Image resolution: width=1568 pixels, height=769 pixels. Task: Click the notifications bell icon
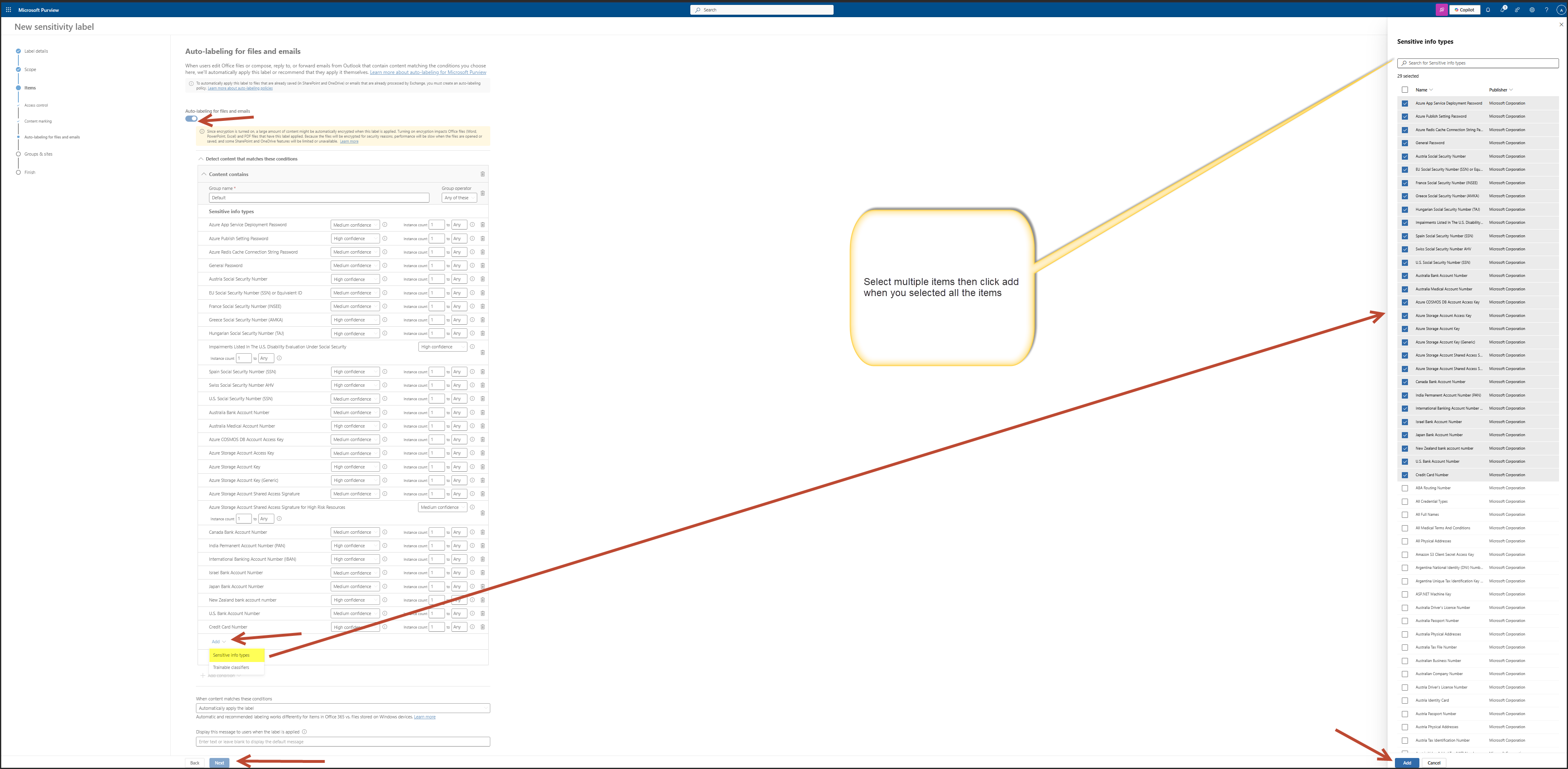(x=1488, y=10)
